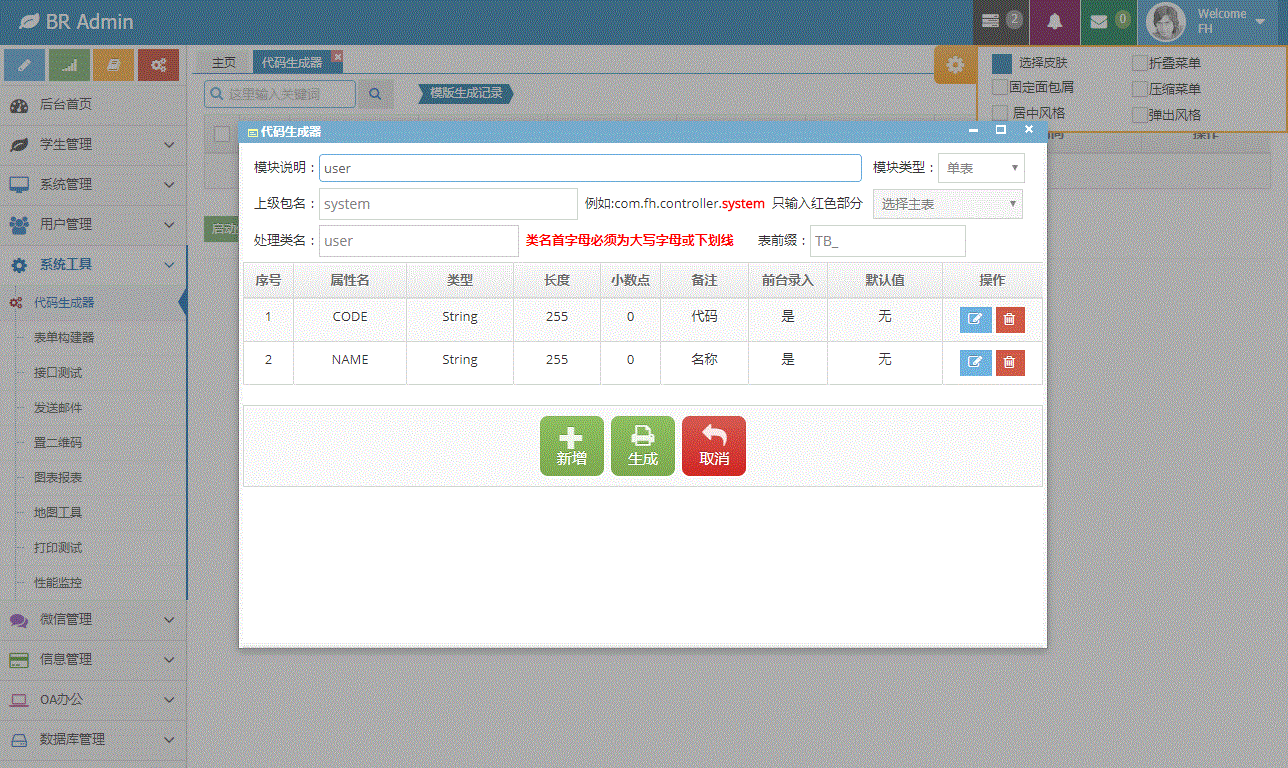Click the green 新增 button
This screenshot has width=1288, height=768.
tap(572, 446)
